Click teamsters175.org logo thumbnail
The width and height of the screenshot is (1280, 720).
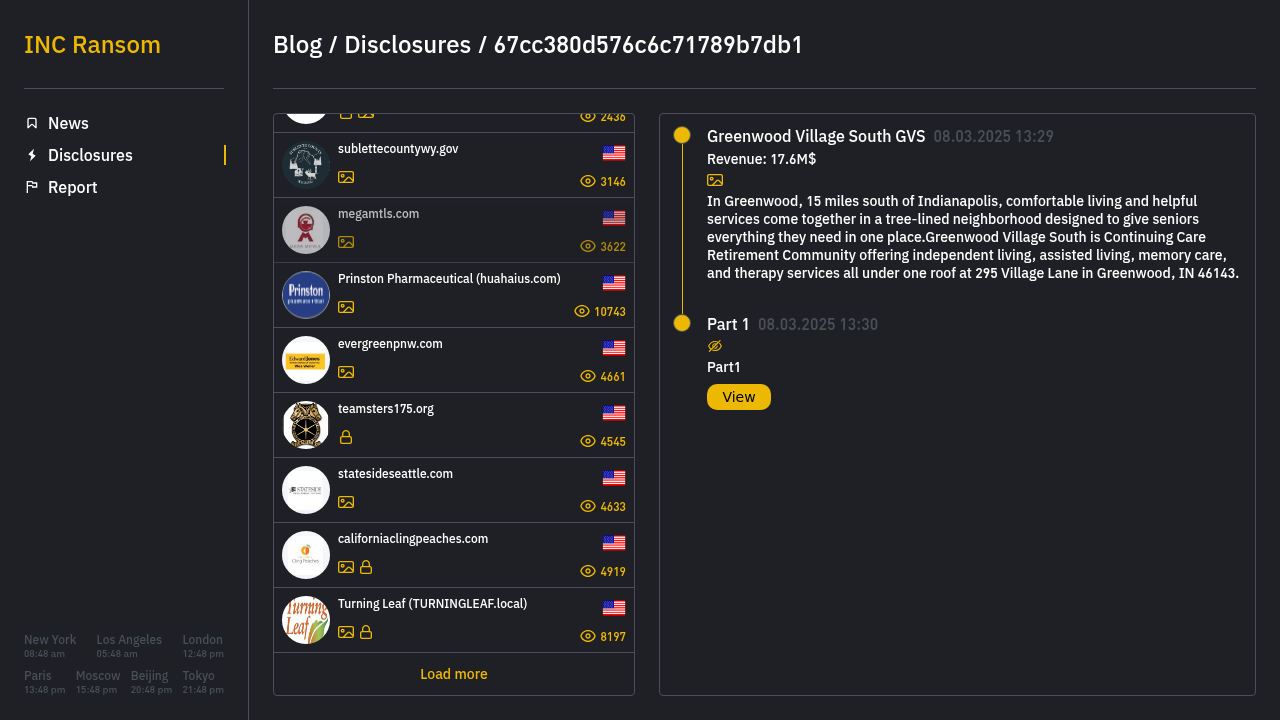pyautogui.click(x=306, y=425)
